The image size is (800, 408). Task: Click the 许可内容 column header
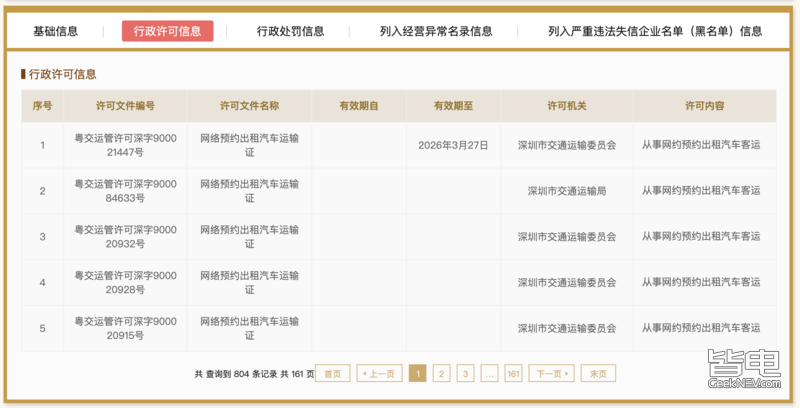pyautogui.click(x=705, y=106)
